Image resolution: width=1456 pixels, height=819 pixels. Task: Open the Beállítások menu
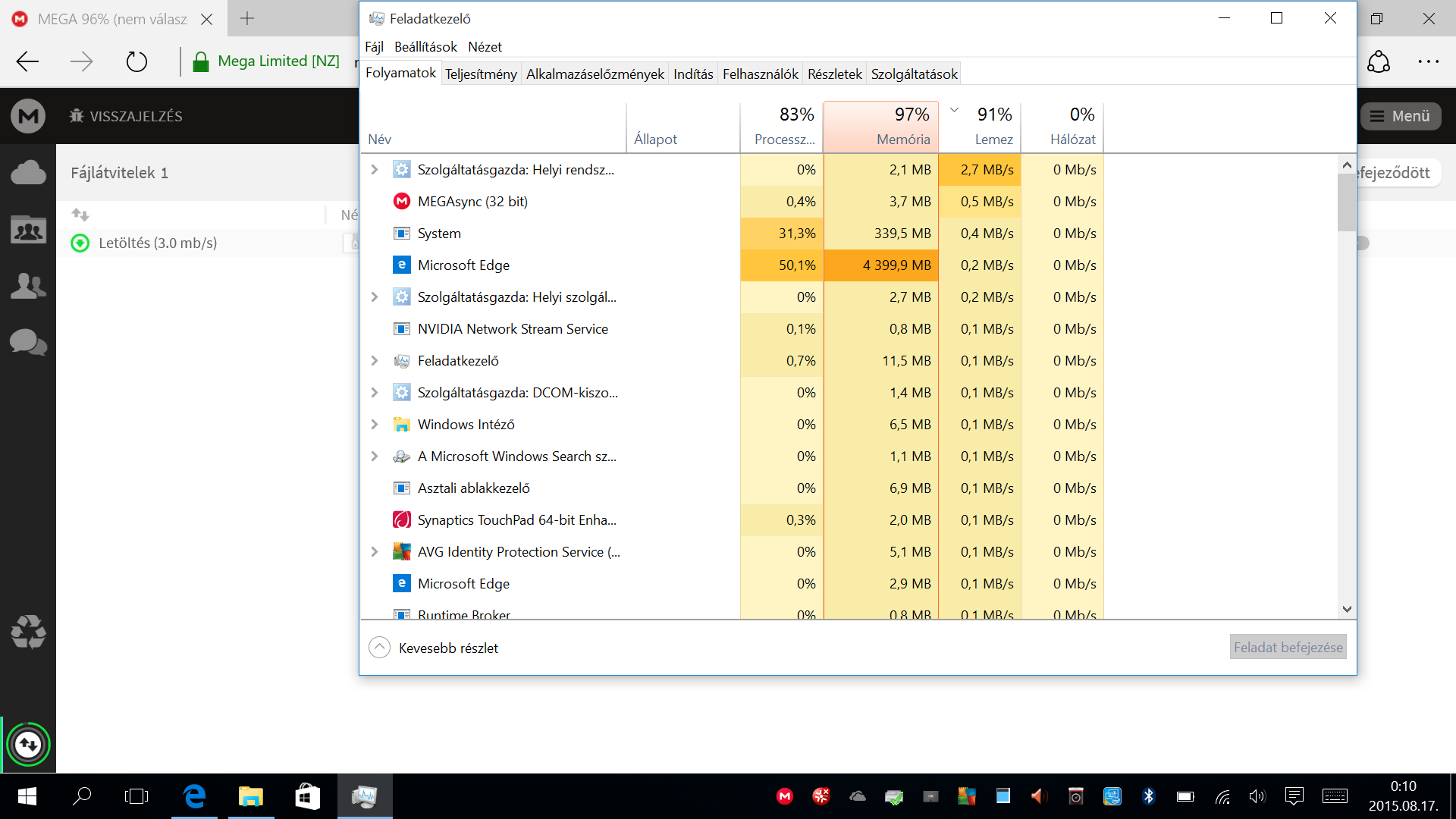425,47
